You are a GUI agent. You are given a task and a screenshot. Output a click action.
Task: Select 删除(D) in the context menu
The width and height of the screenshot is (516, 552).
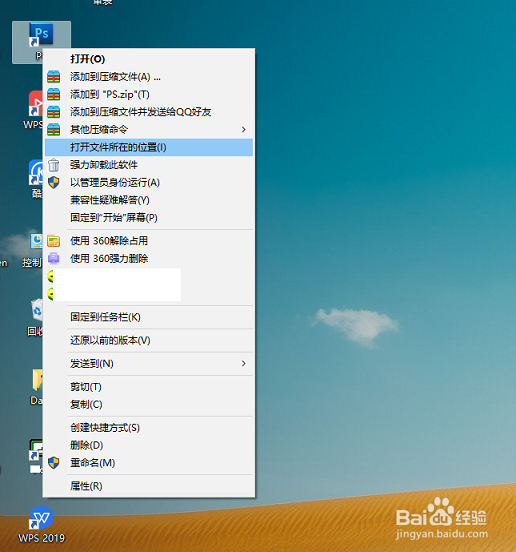(x=149, y=445)
